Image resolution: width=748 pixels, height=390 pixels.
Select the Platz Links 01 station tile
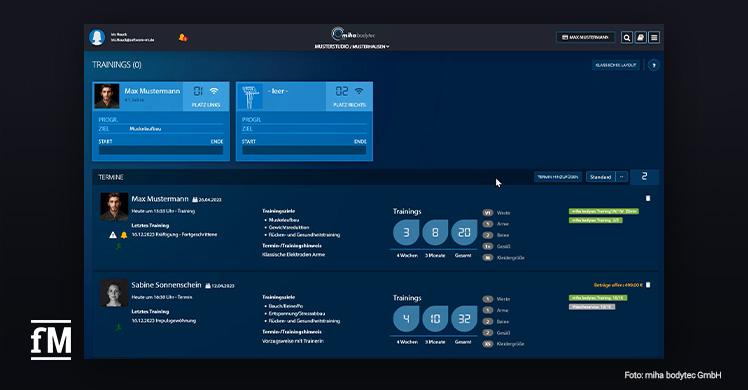tap(206, 96)
